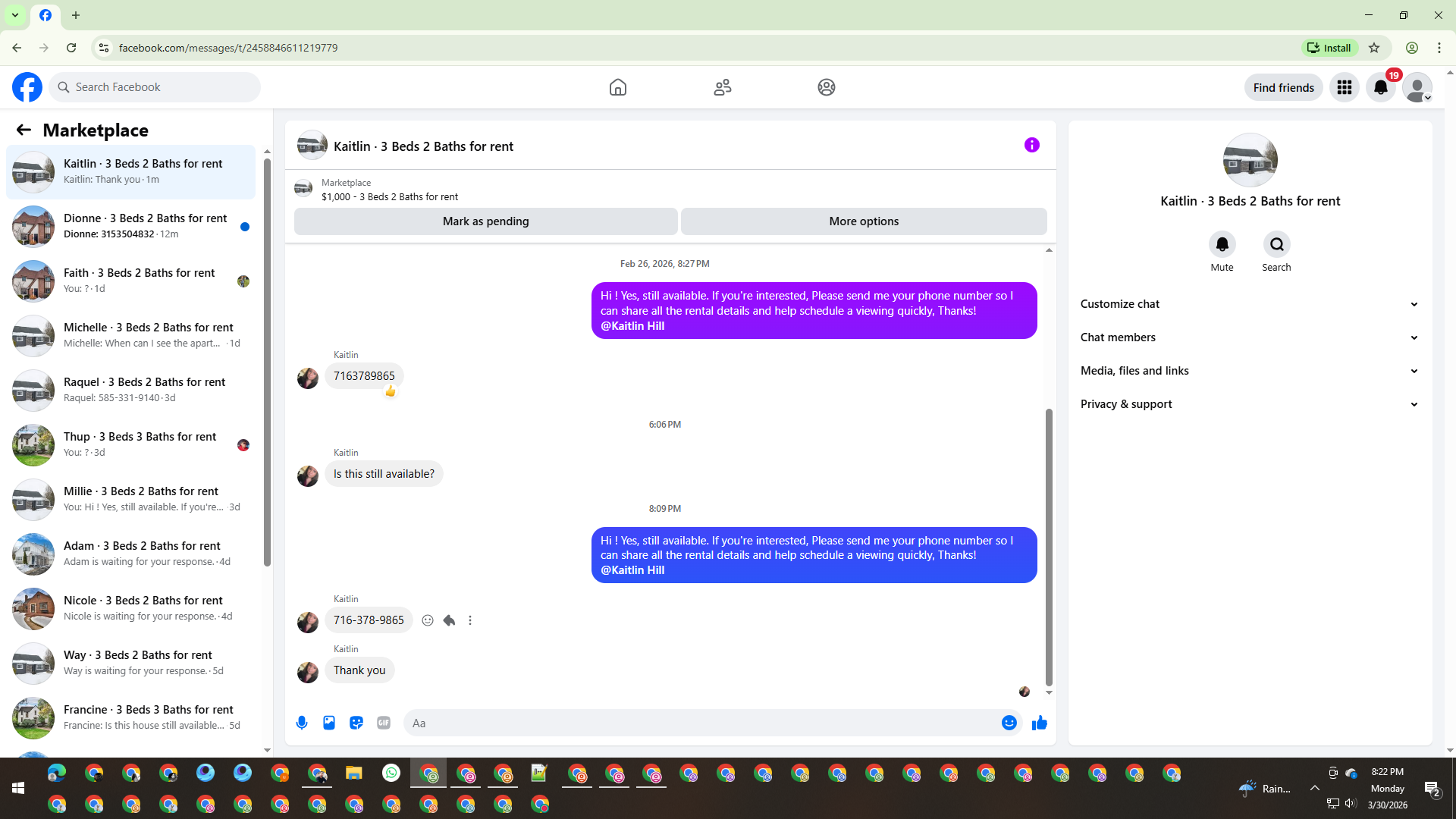
Task: Toggle conversation information panel icon
Action: click(1031, 145)
